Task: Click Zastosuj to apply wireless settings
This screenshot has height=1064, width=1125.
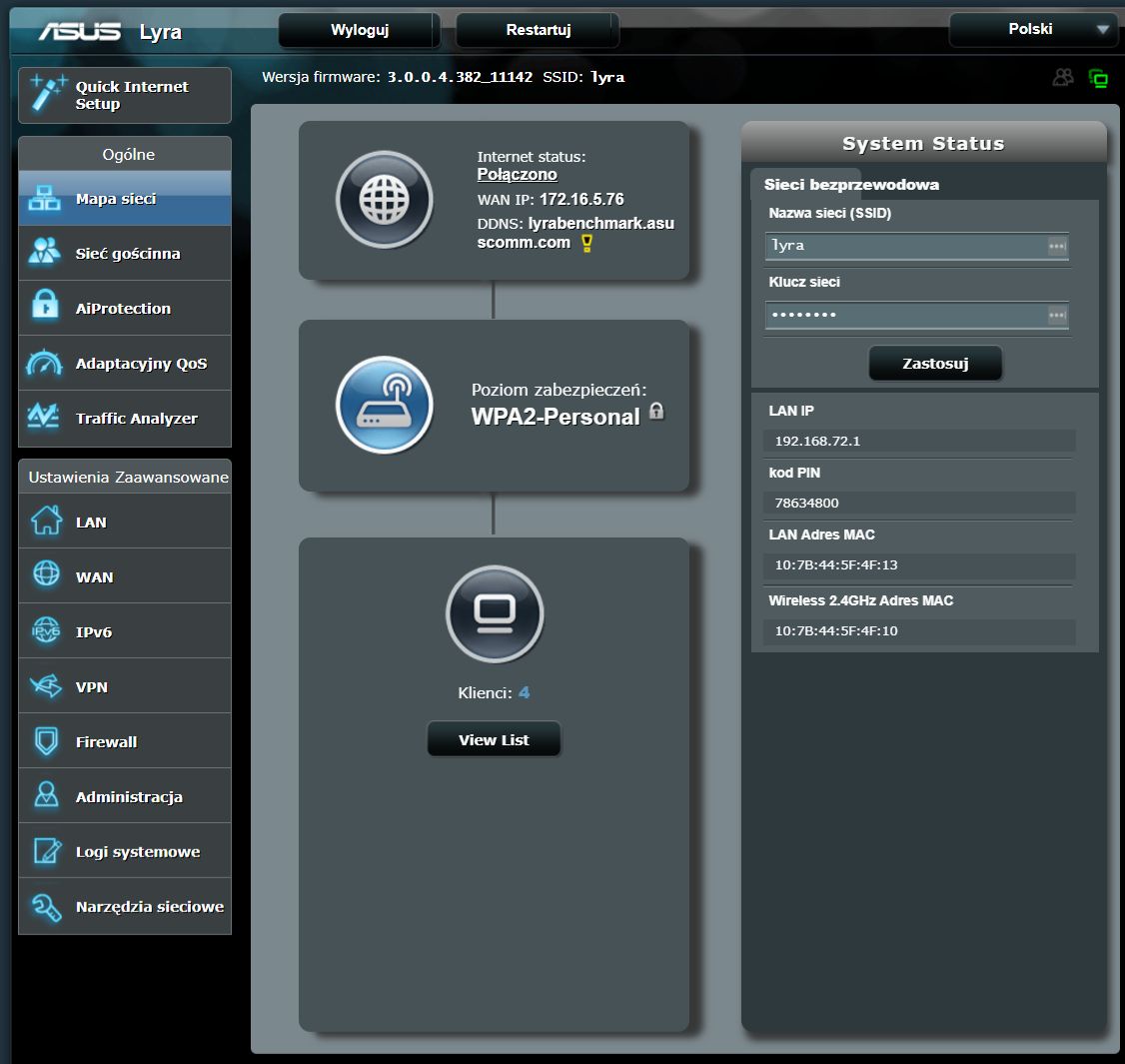Action: click(x=935, y=363)
